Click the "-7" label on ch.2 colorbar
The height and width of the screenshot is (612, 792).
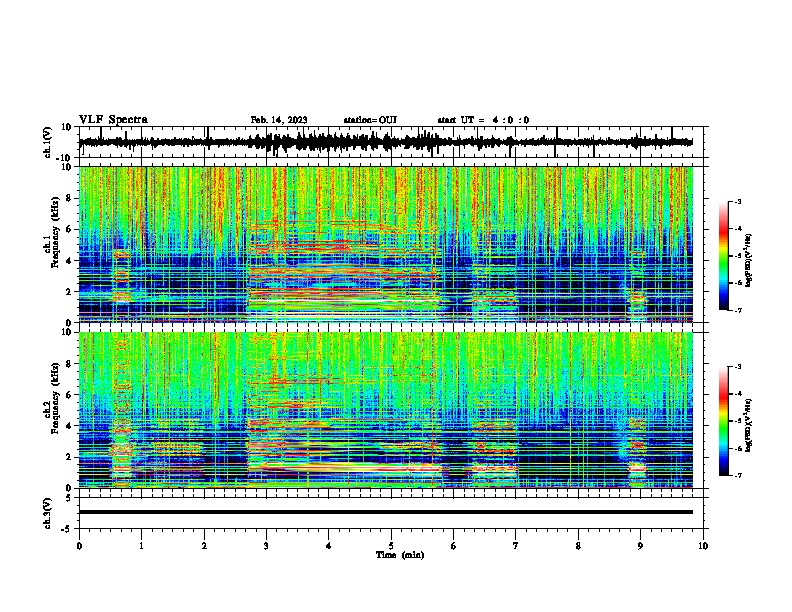tap(738, 475)
